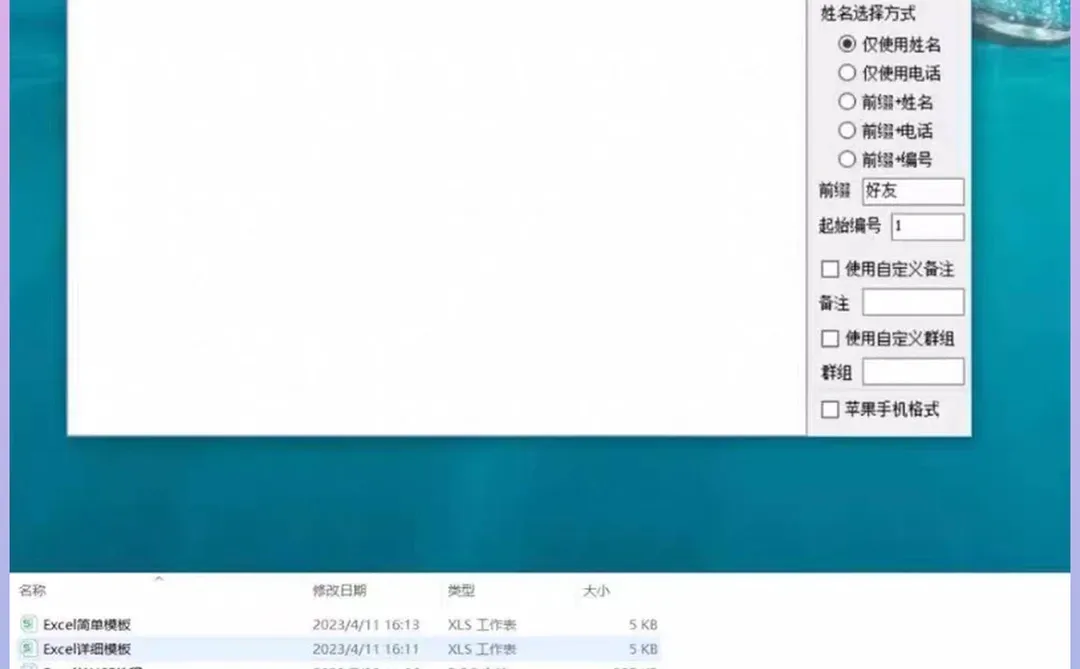This screenshot has height=669, width=1080.
Task: Choose the 前缀+姓名 naming option
Action: tap(847, 101)
